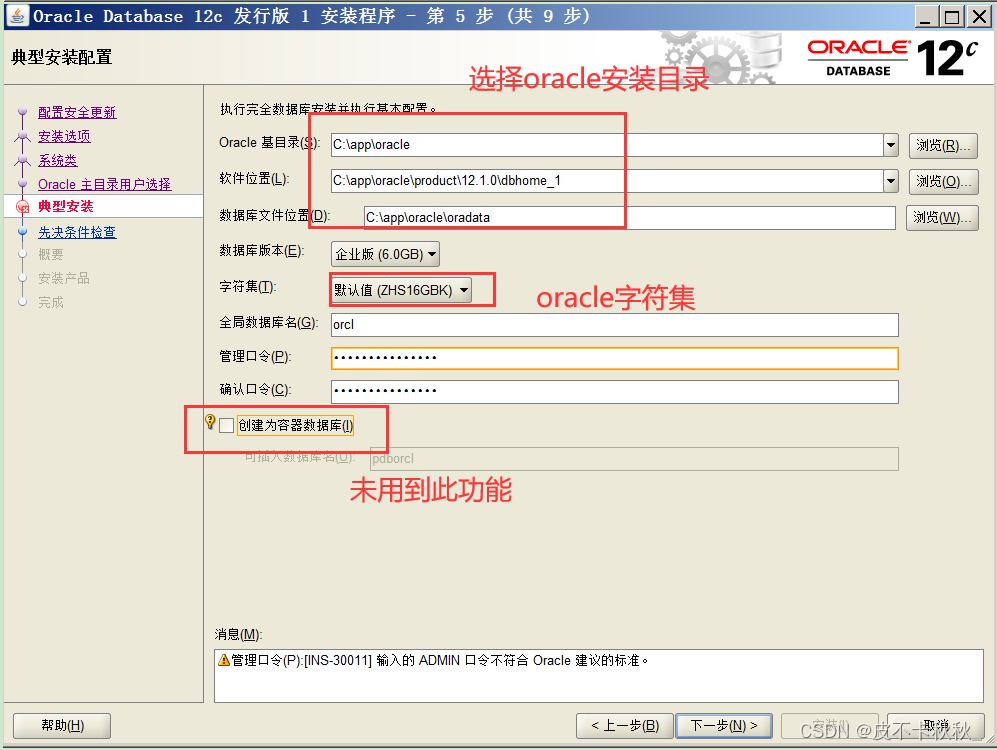Image resolution: width=997 pixels, height=750 pixels.
Task: Click the 字符集(T) label
Action: click(247, 287)
